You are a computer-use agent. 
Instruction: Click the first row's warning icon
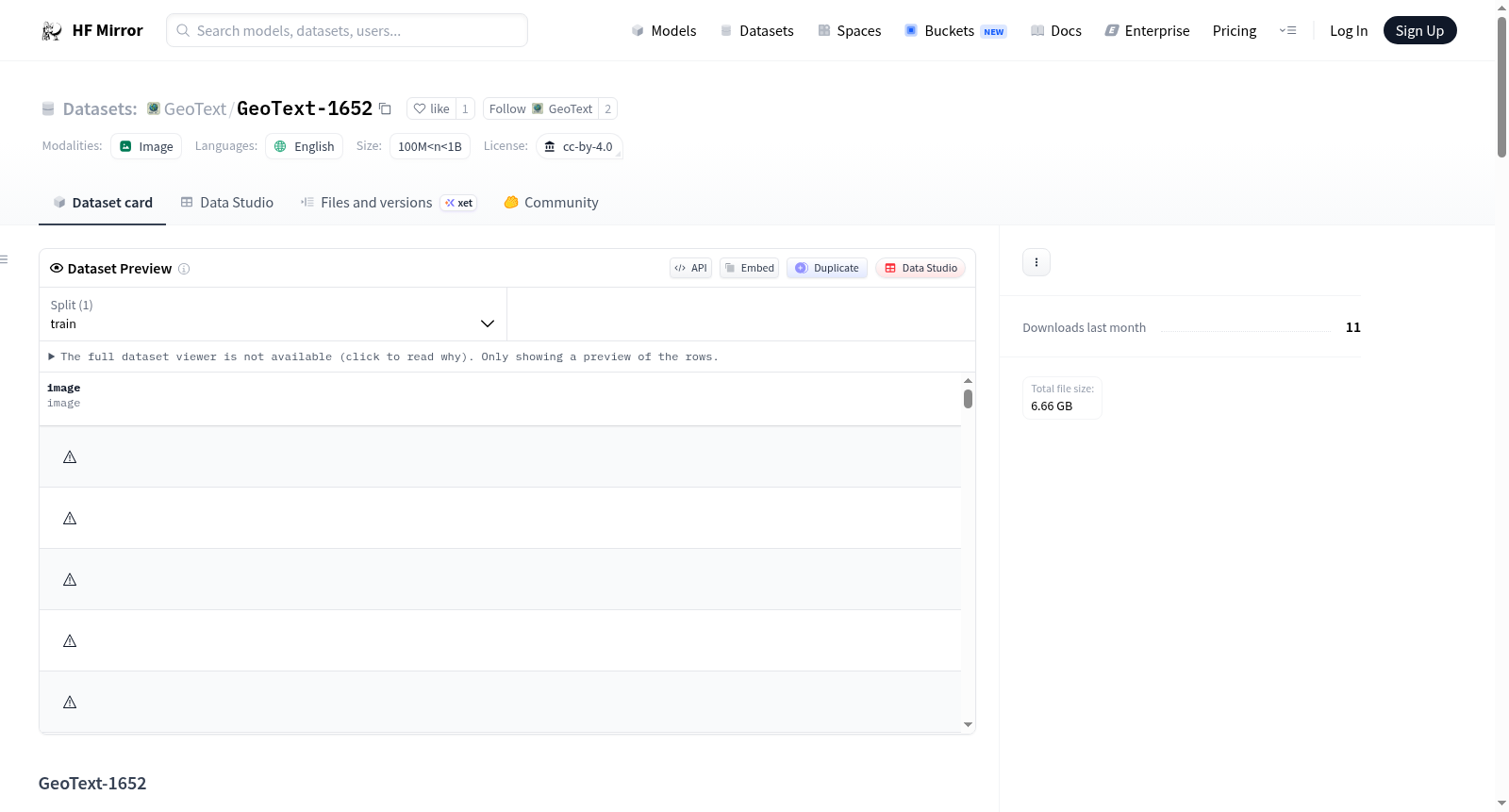click(70, 457)
